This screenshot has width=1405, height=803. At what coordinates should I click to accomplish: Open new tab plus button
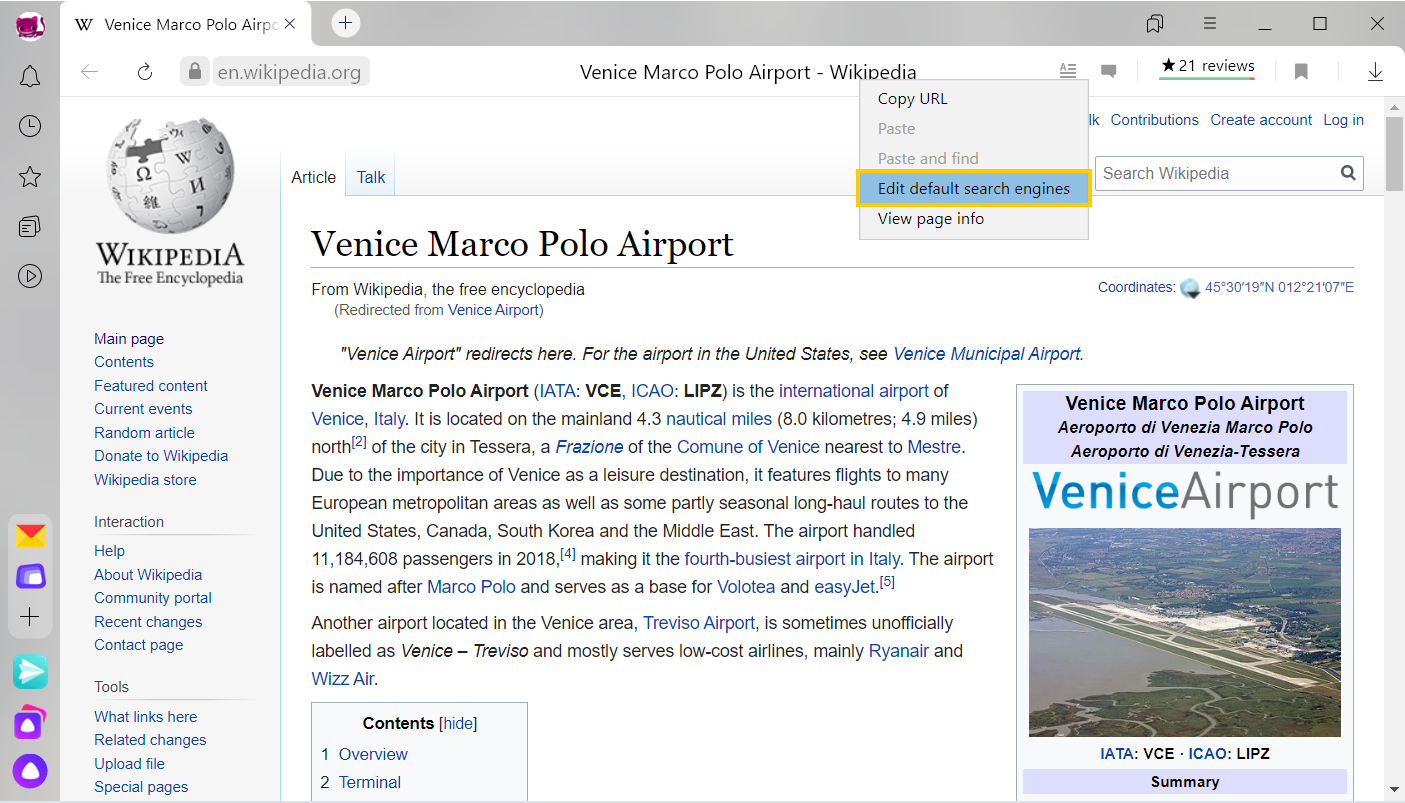click(345, 23)
